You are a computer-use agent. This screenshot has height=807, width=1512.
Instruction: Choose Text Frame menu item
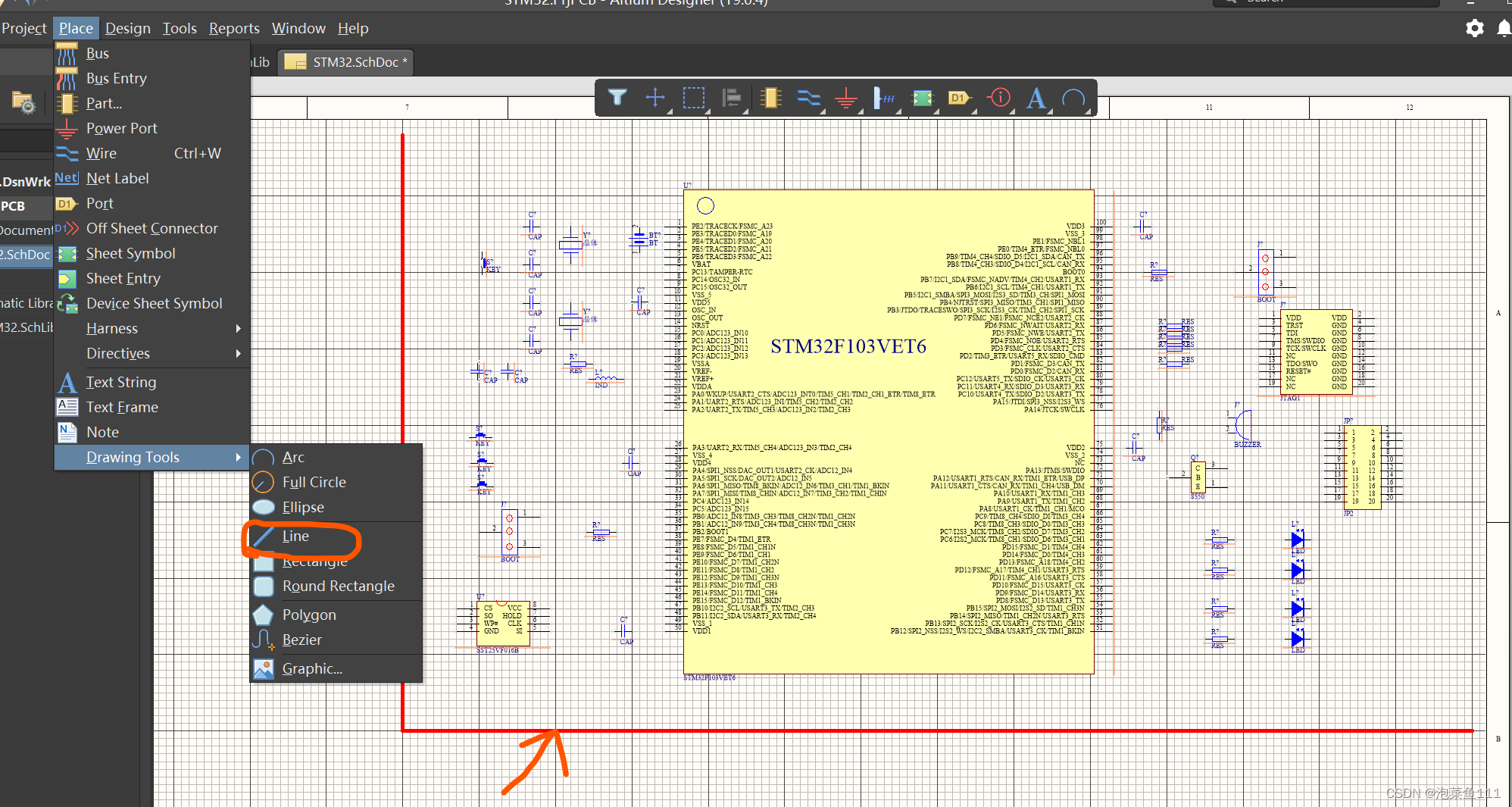152,407
